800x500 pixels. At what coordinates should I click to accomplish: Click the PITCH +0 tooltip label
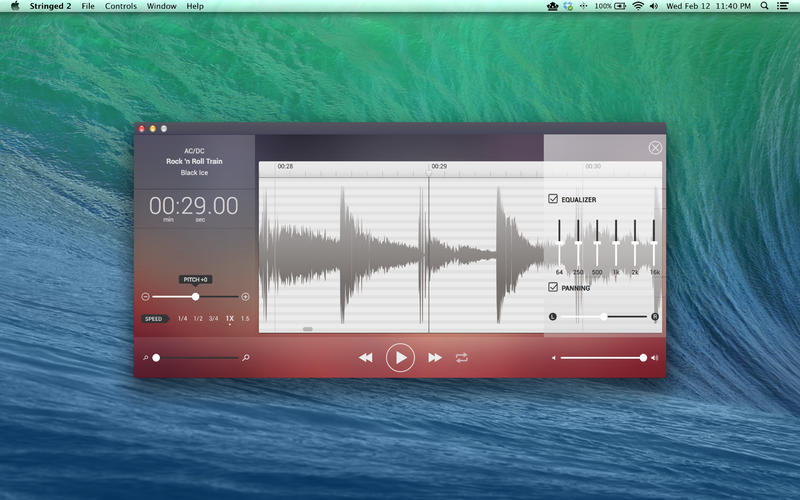195,280
